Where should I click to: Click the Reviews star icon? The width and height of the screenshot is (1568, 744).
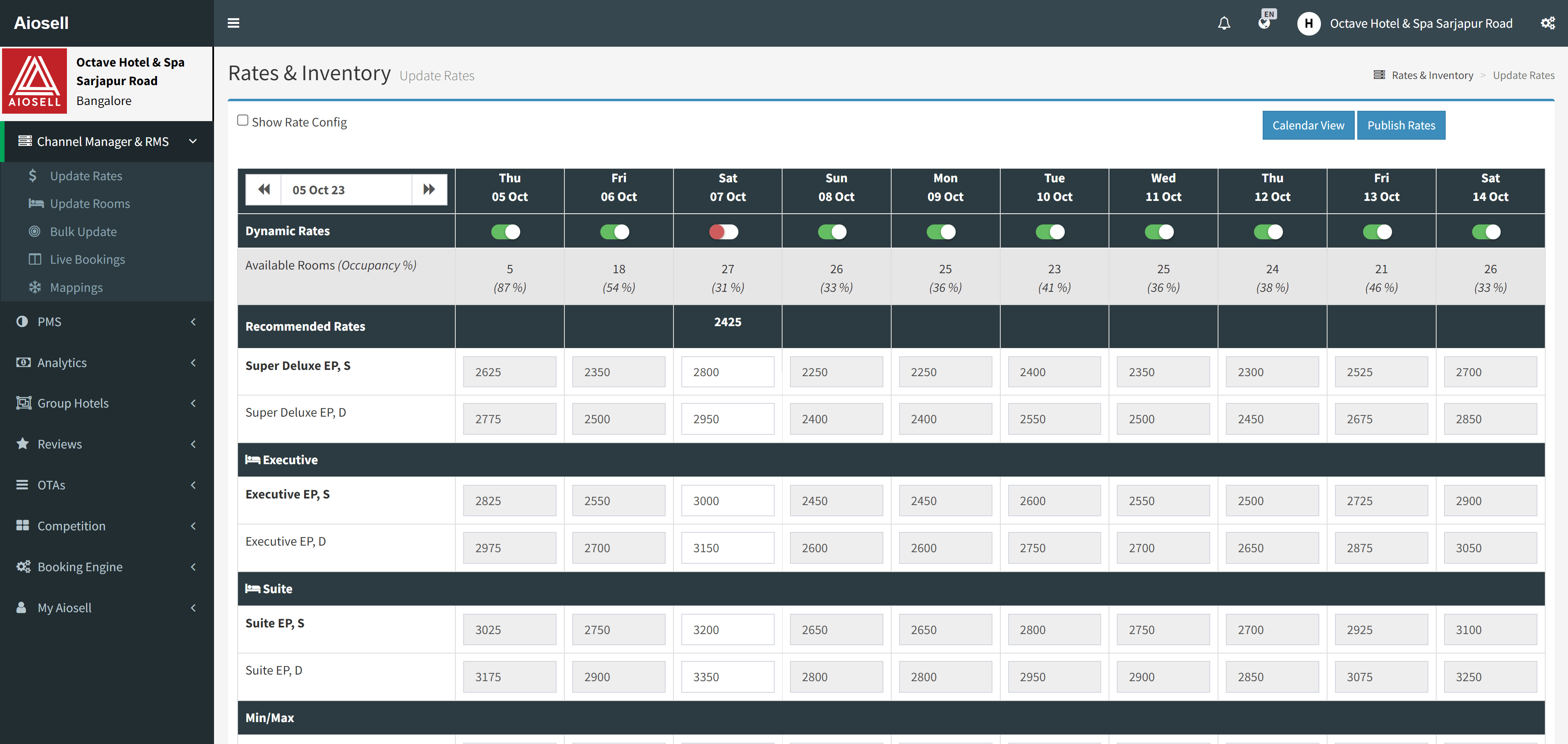[x=23, y=443]
